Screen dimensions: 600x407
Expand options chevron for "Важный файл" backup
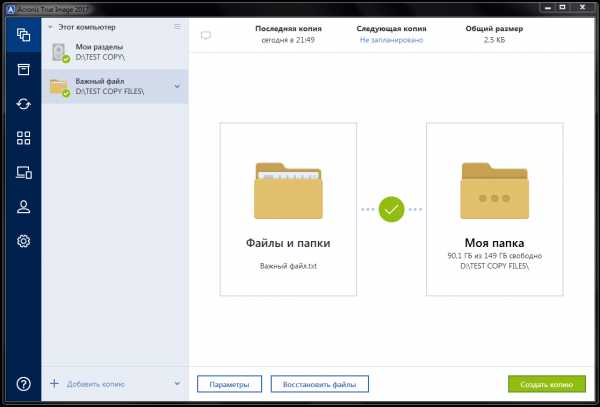pyautogui.click(x=177, y=86)
